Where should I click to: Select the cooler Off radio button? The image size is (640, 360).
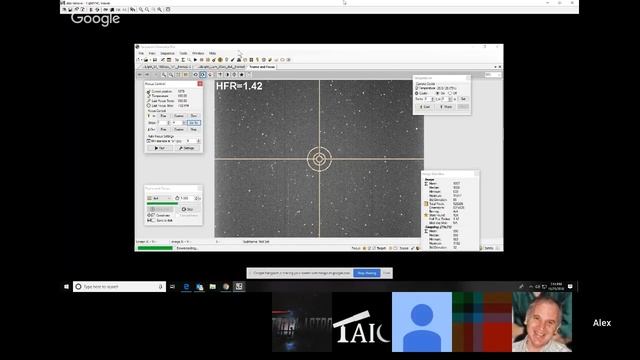tap(450, 93)
